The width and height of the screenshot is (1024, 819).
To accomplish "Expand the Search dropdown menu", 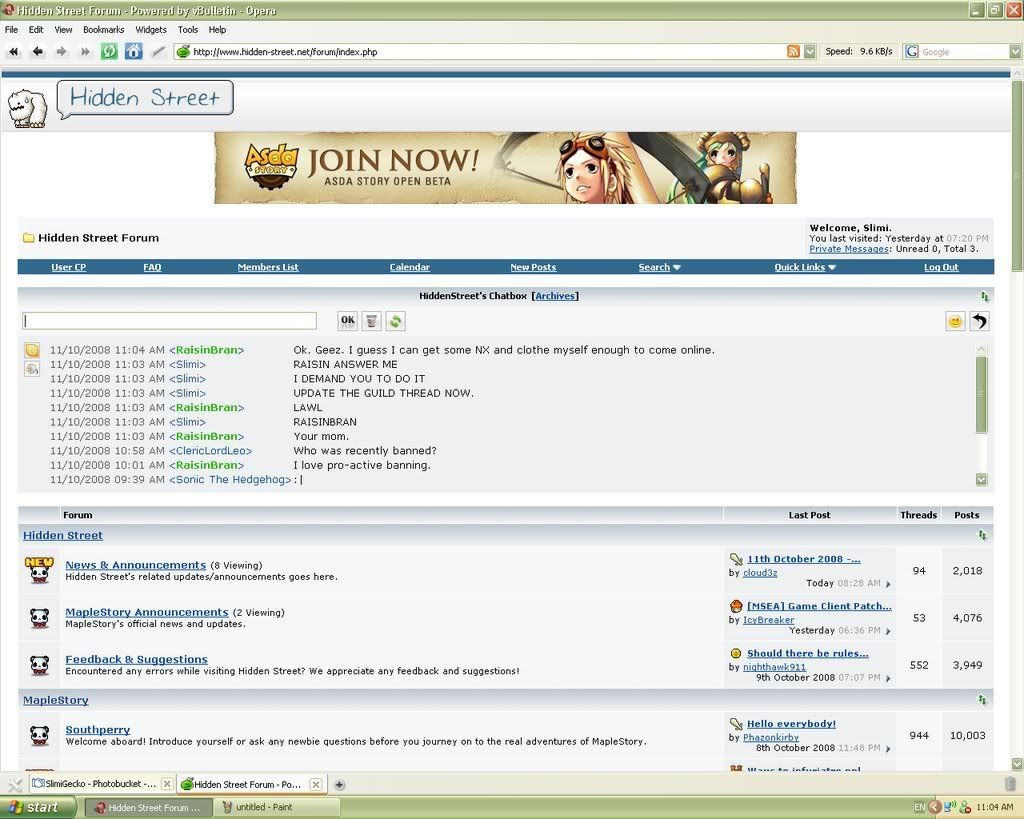I will pyautogui.click(x=660, y=267).
